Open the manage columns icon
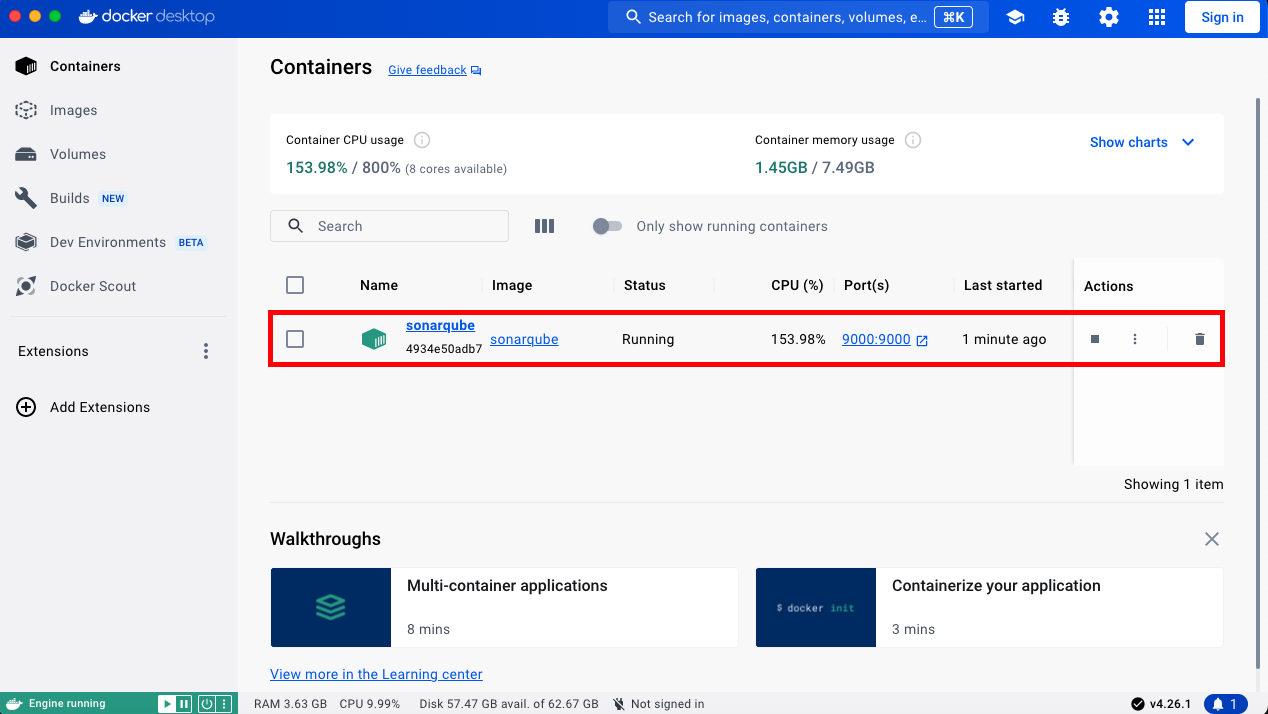 (x=544, y=226)
